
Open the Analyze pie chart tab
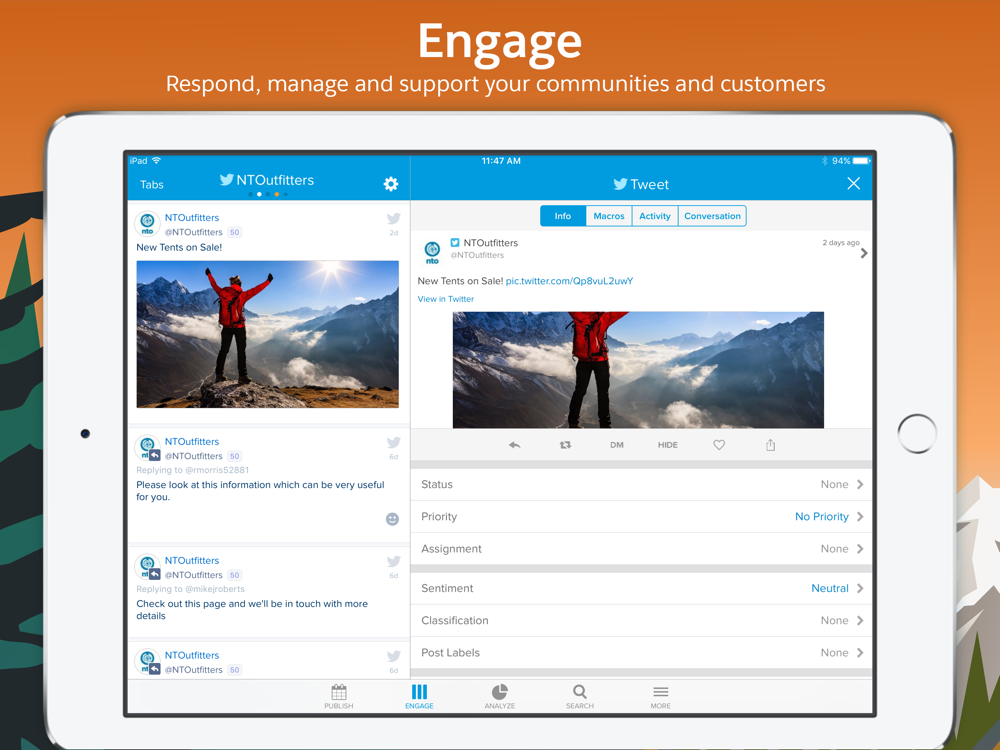pyautogui.click(x=499, y=696)
